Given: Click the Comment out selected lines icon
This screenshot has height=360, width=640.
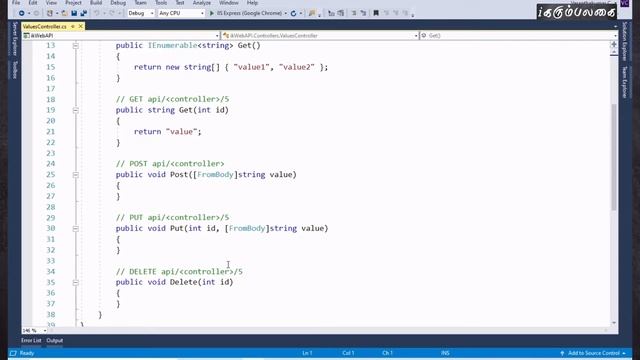Looking at the screenshot, I should click(x=331, y=13).
